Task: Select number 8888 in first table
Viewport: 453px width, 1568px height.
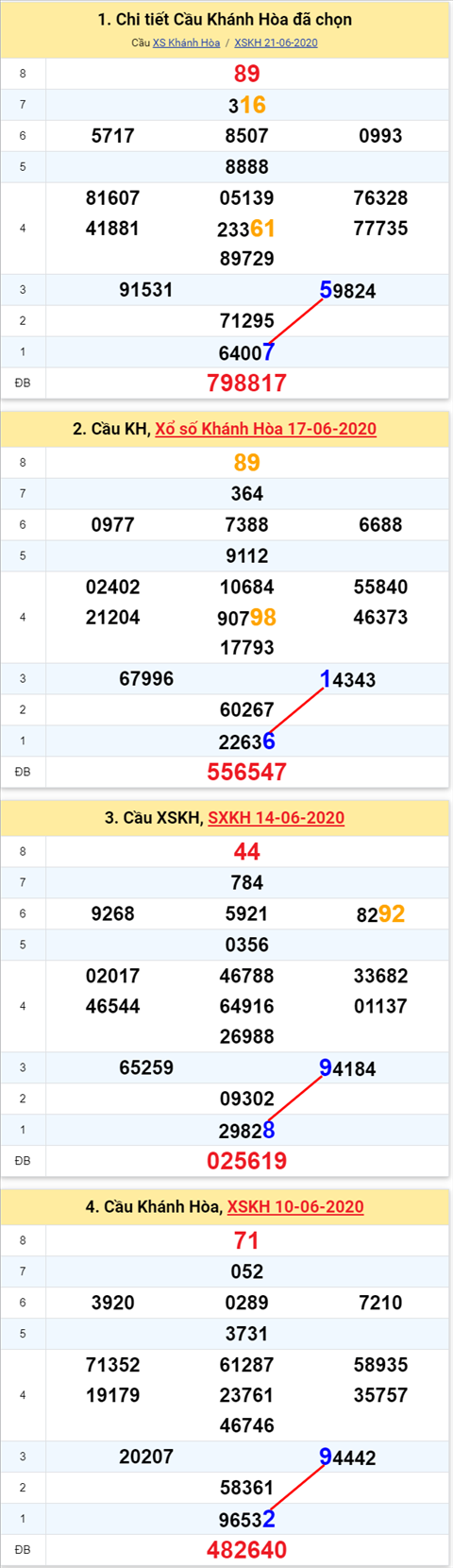Action: (246, 167)
